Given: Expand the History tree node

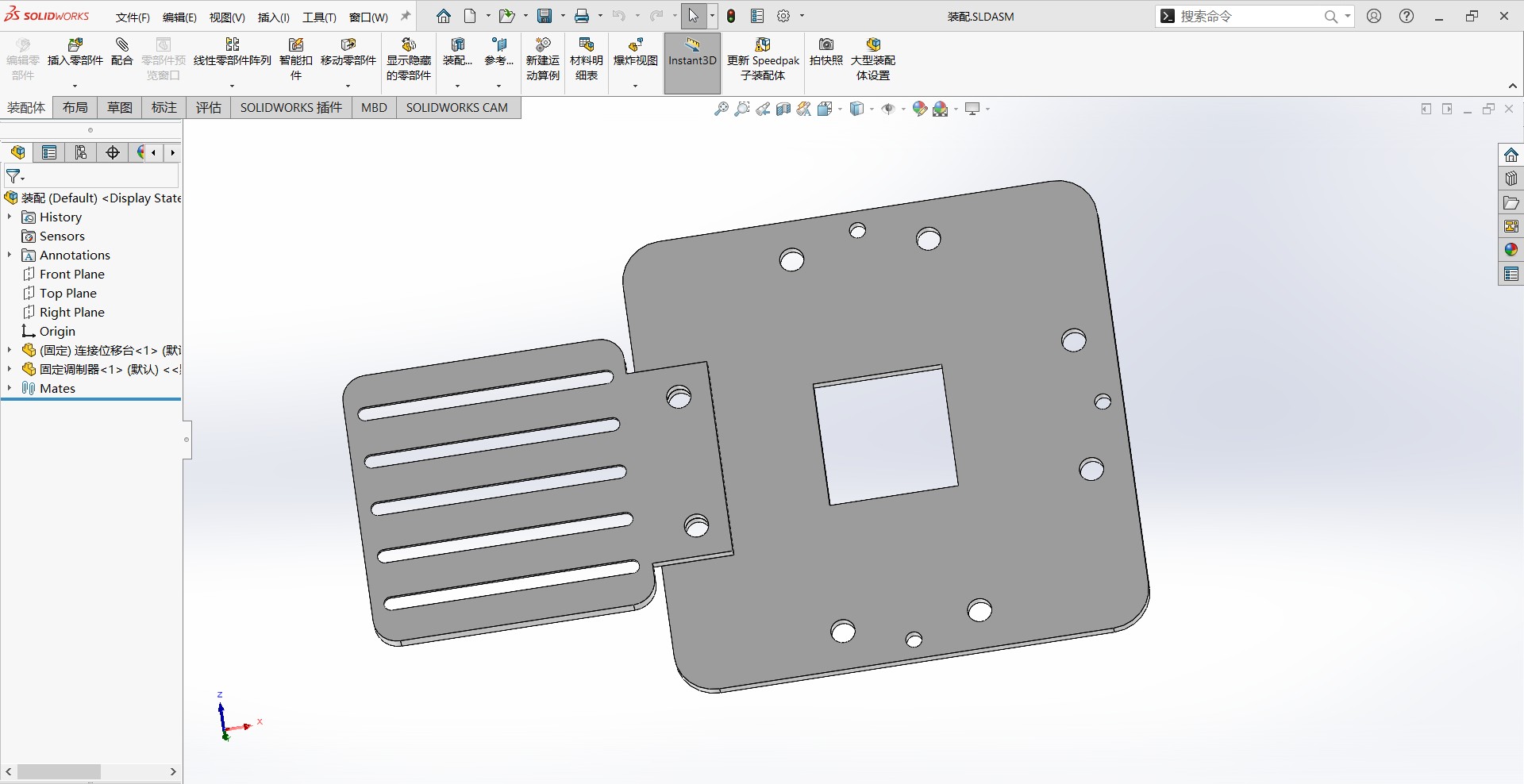Looking at the screenshot, I should (x=10, y=217).
